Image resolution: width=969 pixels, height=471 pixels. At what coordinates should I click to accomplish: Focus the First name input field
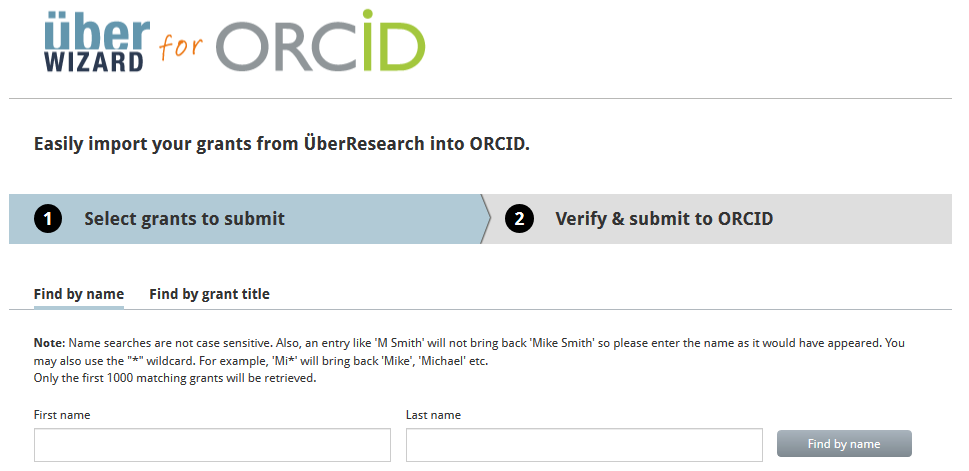212,445
